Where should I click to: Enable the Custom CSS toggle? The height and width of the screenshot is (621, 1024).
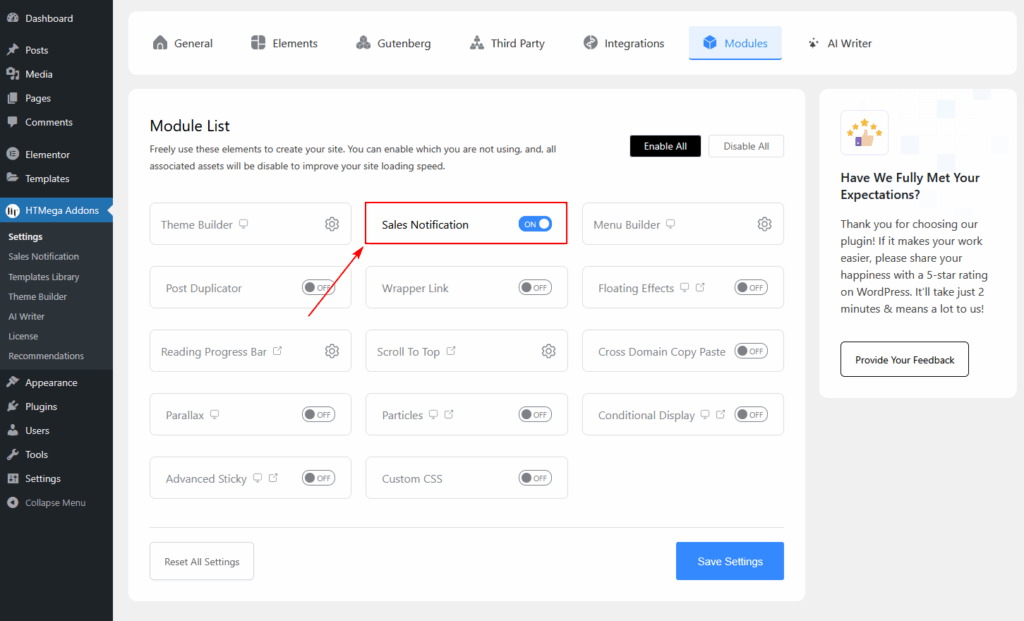pos(534,478)
